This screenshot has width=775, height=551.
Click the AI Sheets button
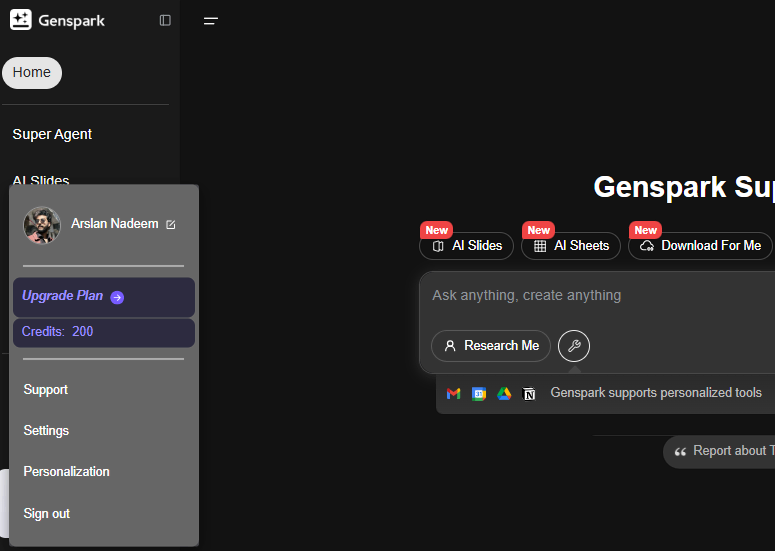pyautogui.click(x=571, y=246)
